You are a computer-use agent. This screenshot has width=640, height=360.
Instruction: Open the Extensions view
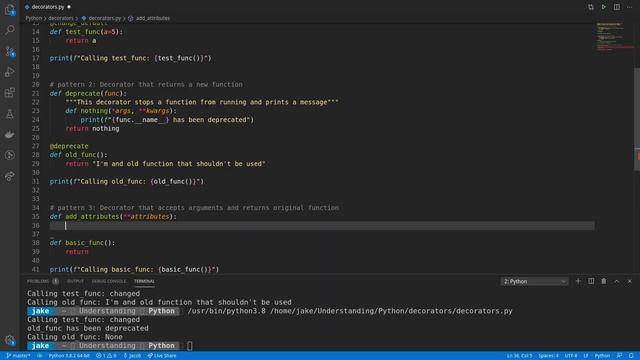tap(10, 93)
